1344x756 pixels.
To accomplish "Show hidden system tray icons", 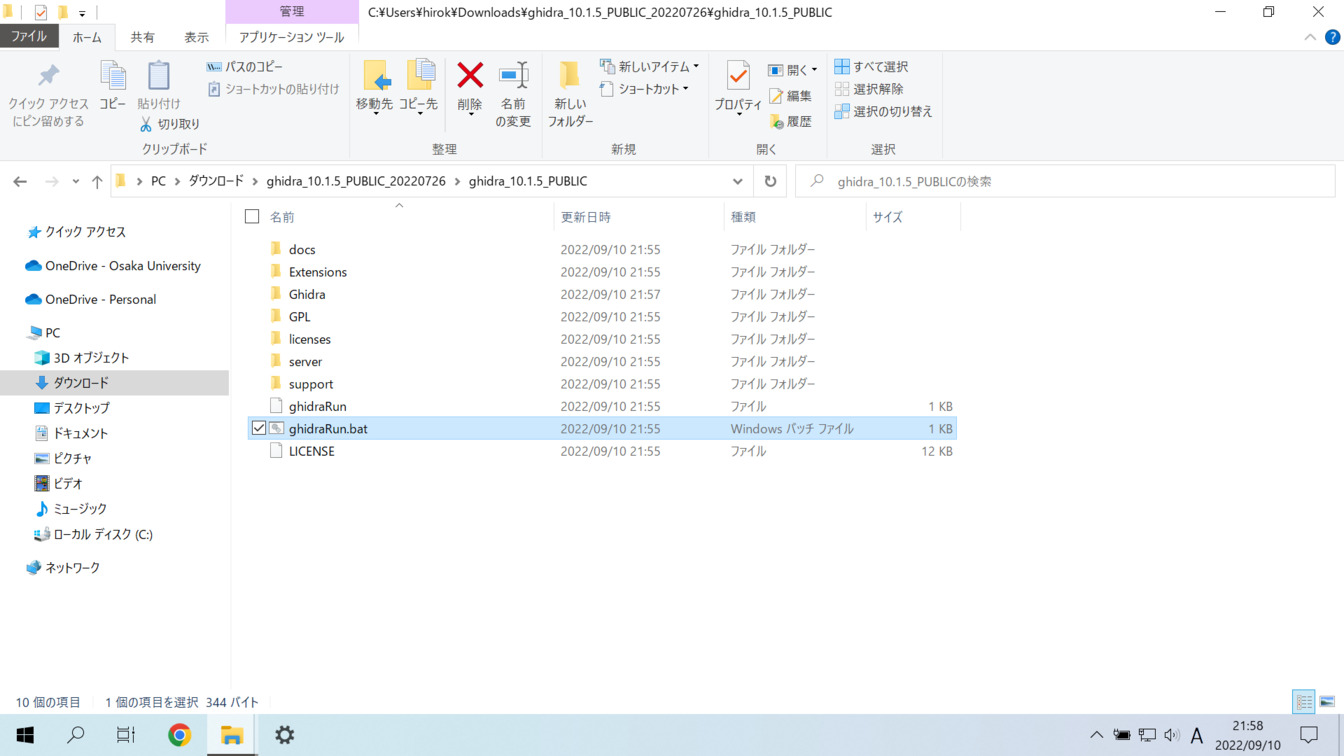I will tap(1096, 735).
